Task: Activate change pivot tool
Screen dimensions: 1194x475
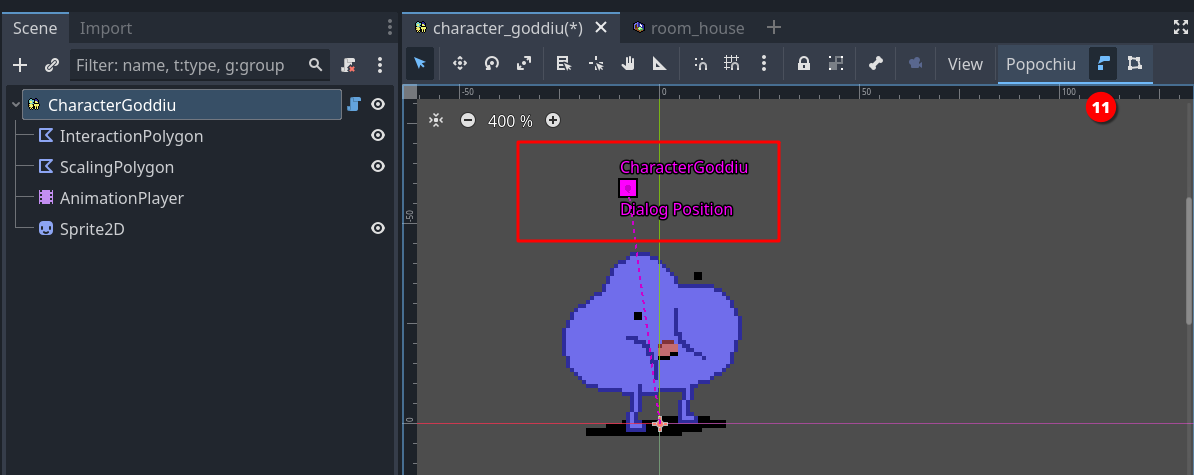Action: (596, 64)
